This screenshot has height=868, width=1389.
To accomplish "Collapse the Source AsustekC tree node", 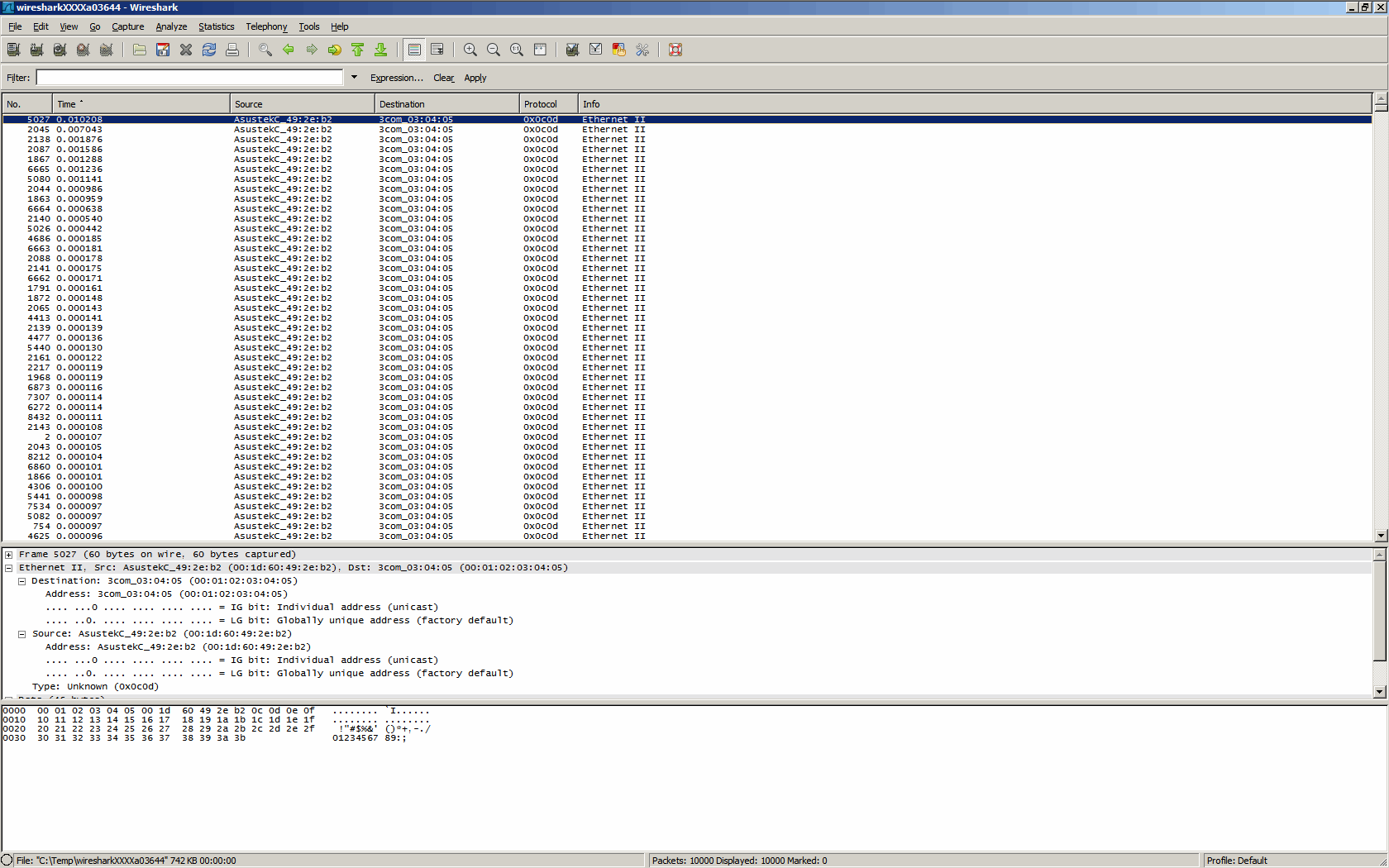I will click(x=22, y=634).
